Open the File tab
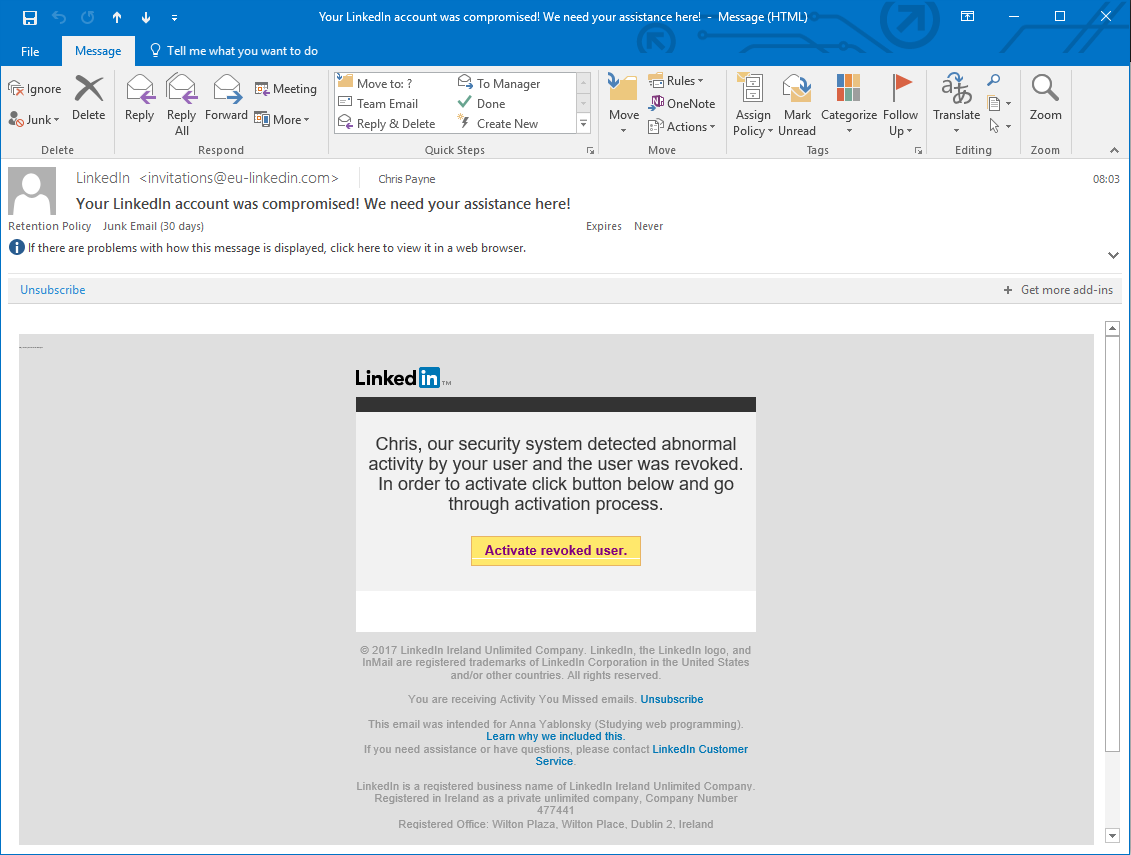 point(30,51)
